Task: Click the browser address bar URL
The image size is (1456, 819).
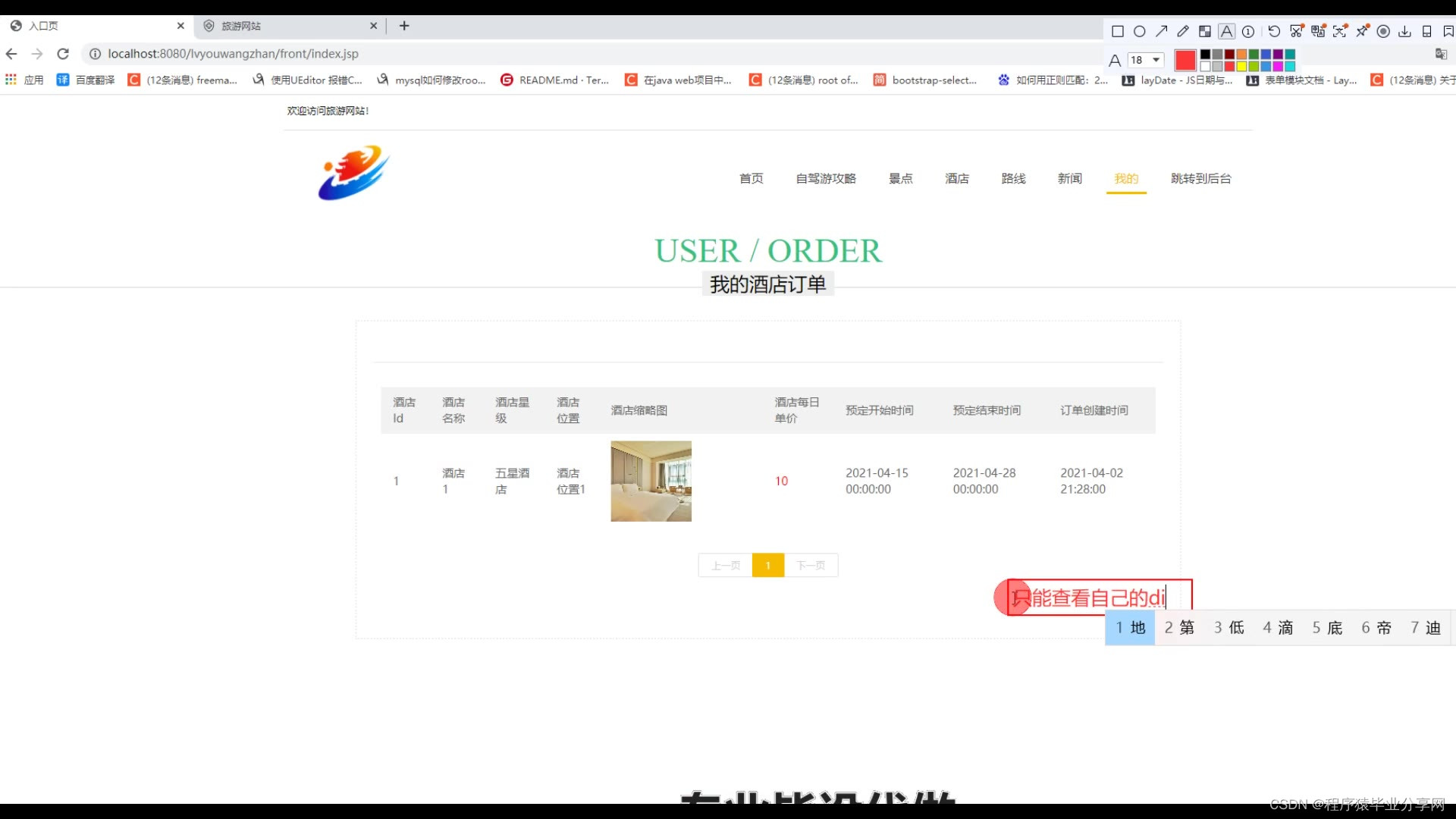Action: click(x=233, y=54)
